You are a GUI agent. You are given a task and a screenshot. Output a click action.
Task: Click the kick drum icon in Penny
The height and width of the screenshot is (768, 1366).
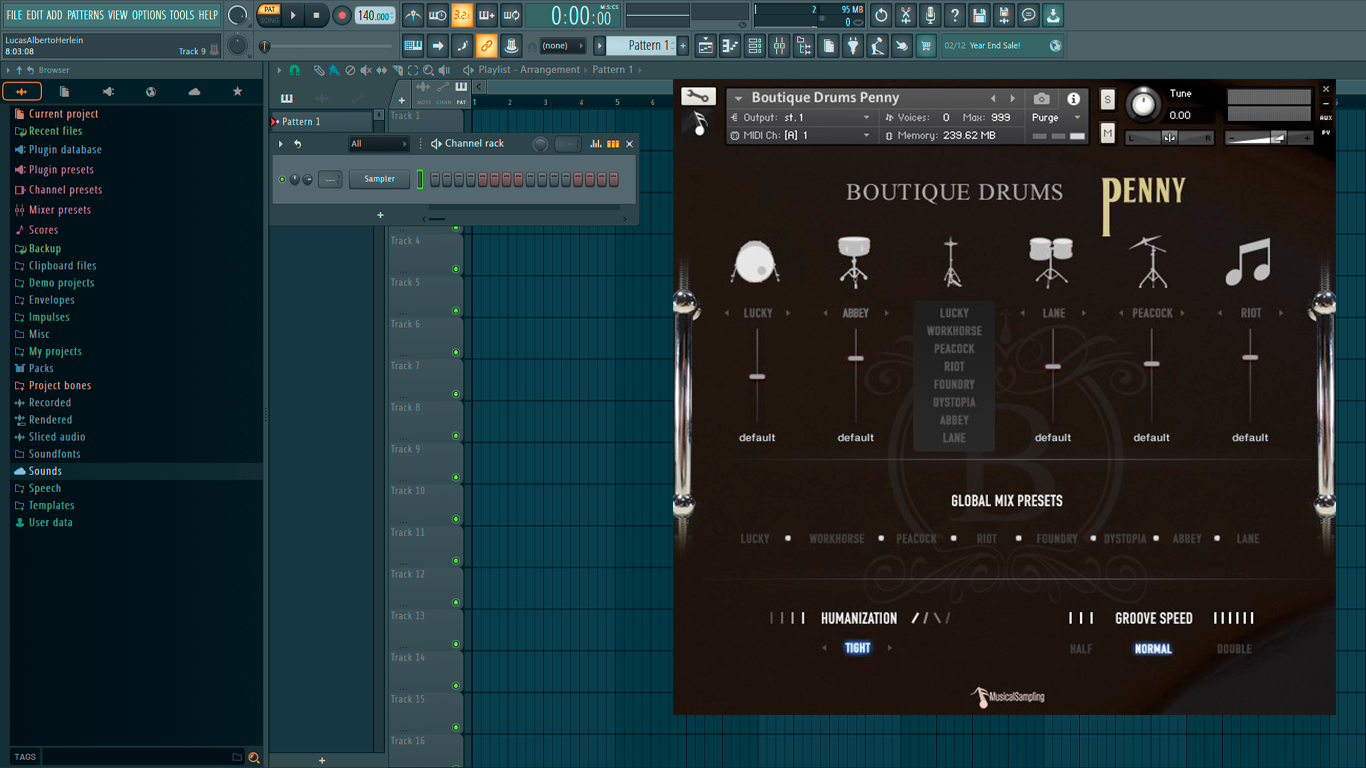(x=755, y=261)
